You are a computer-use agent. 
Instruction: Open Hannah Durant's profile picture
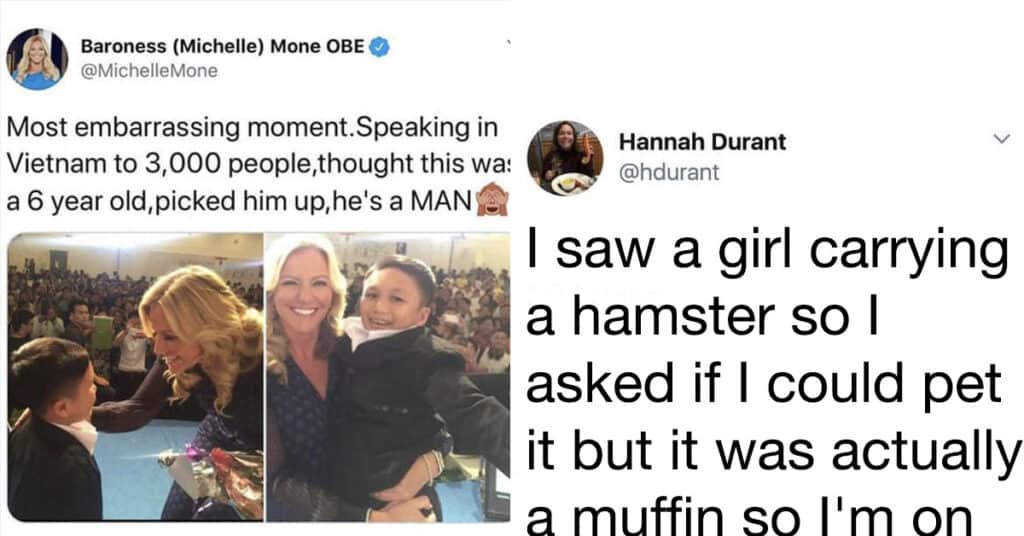coord(565,157)
